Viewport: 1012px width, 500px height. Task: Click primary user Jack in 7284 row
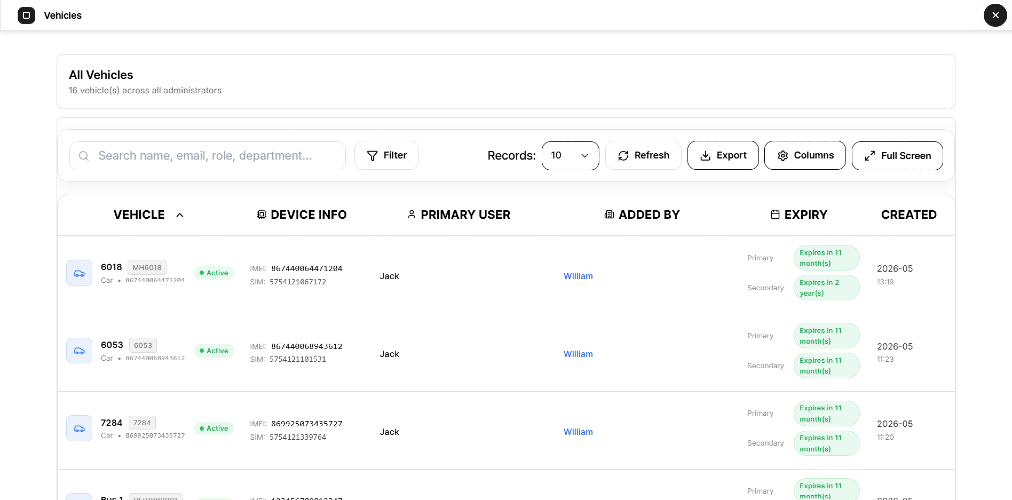click(x=389, y=432)
